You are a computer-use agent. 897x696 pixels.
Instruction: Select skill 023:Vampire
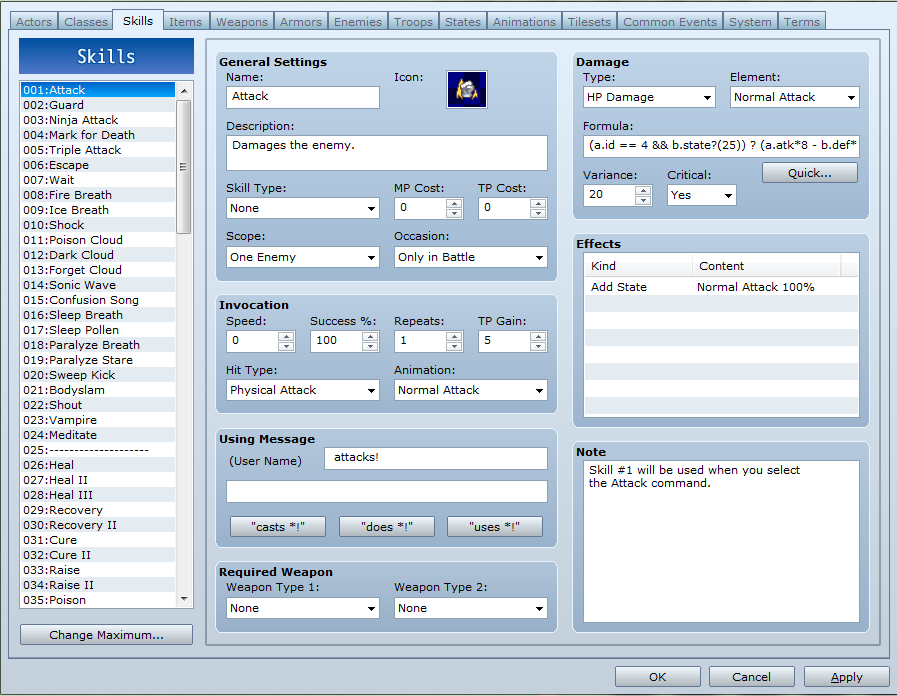point(98,420)
